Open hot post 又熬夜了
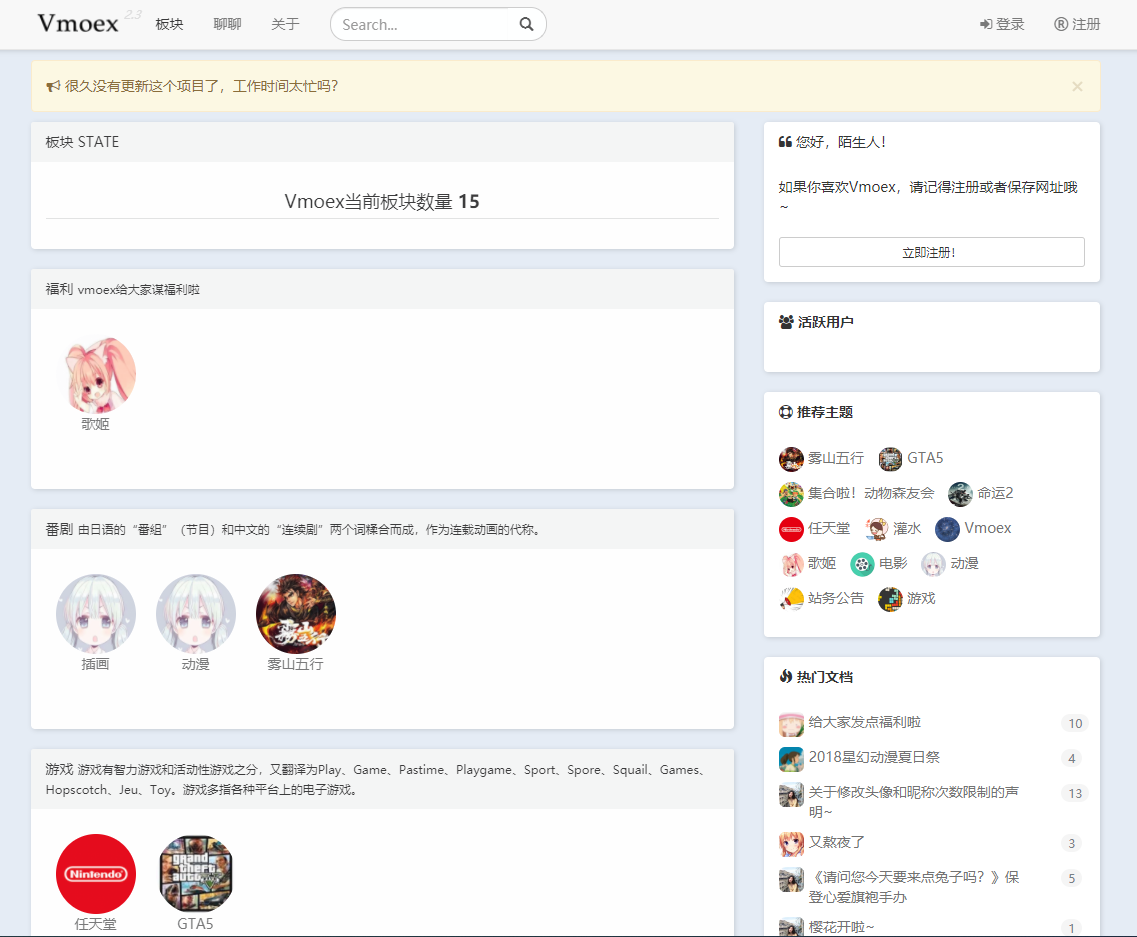Screen dimensions: 1137x937 pyautogui.click(x=837, y=842)
